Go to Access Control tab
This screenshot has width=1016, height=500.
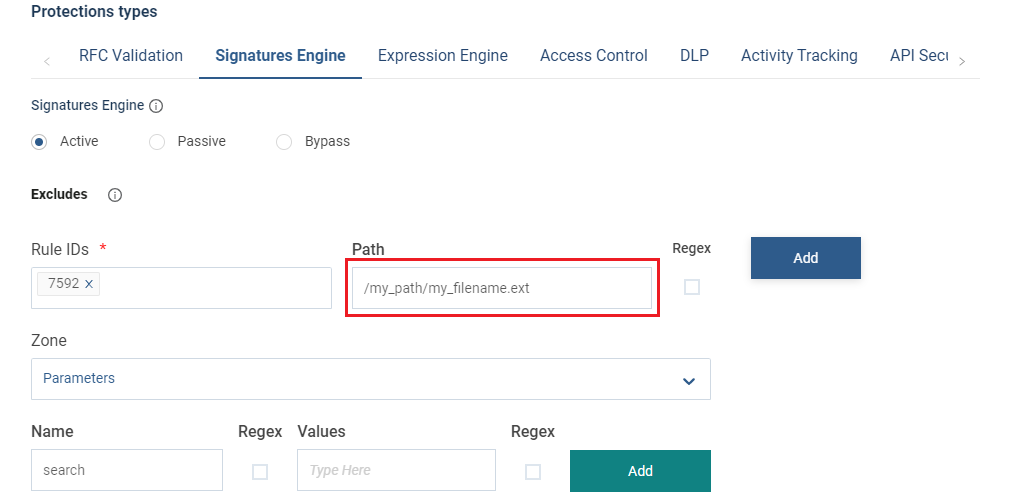pos(593,56)
